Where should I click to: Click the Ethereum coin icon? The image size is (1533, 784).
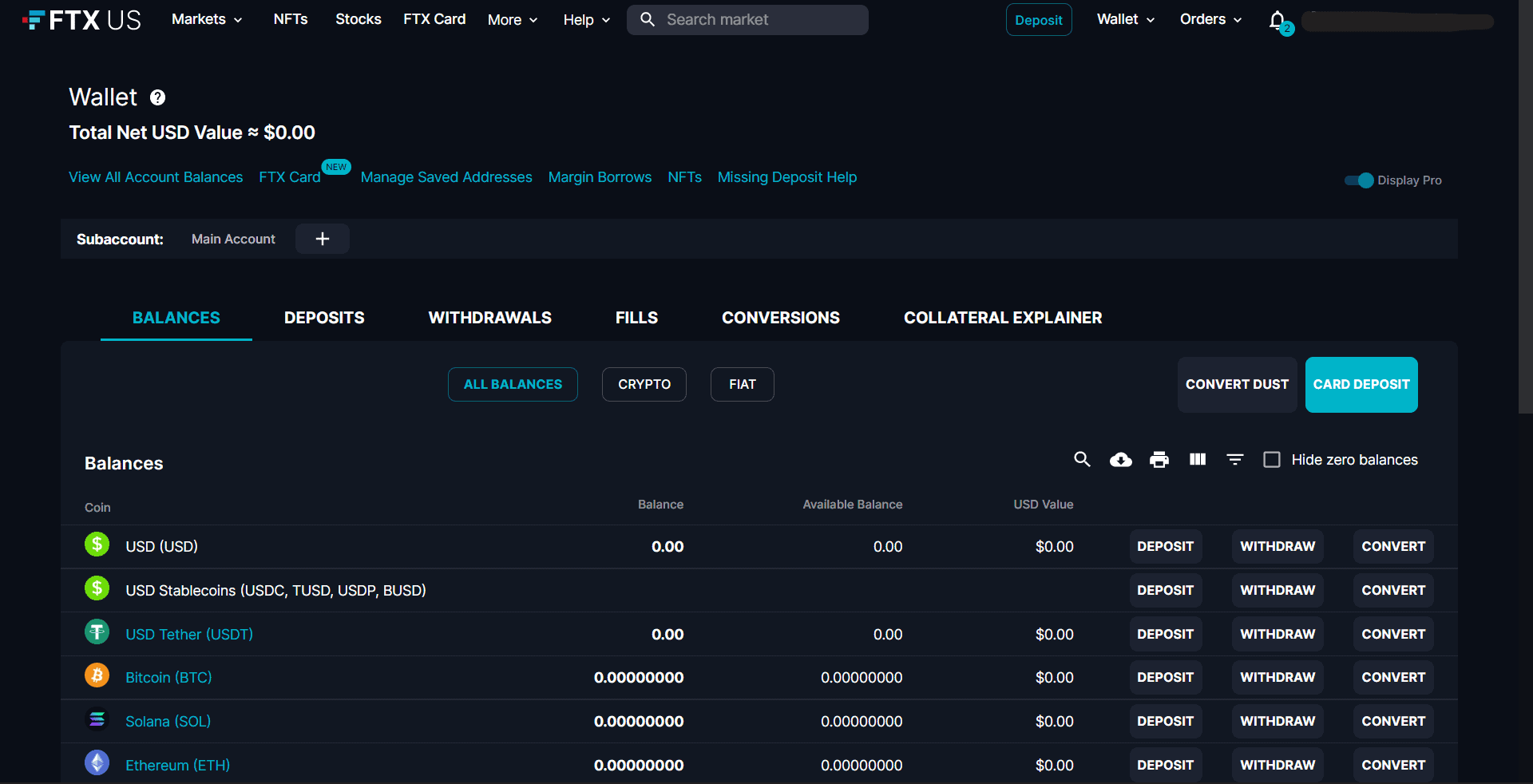pos(97,763)
